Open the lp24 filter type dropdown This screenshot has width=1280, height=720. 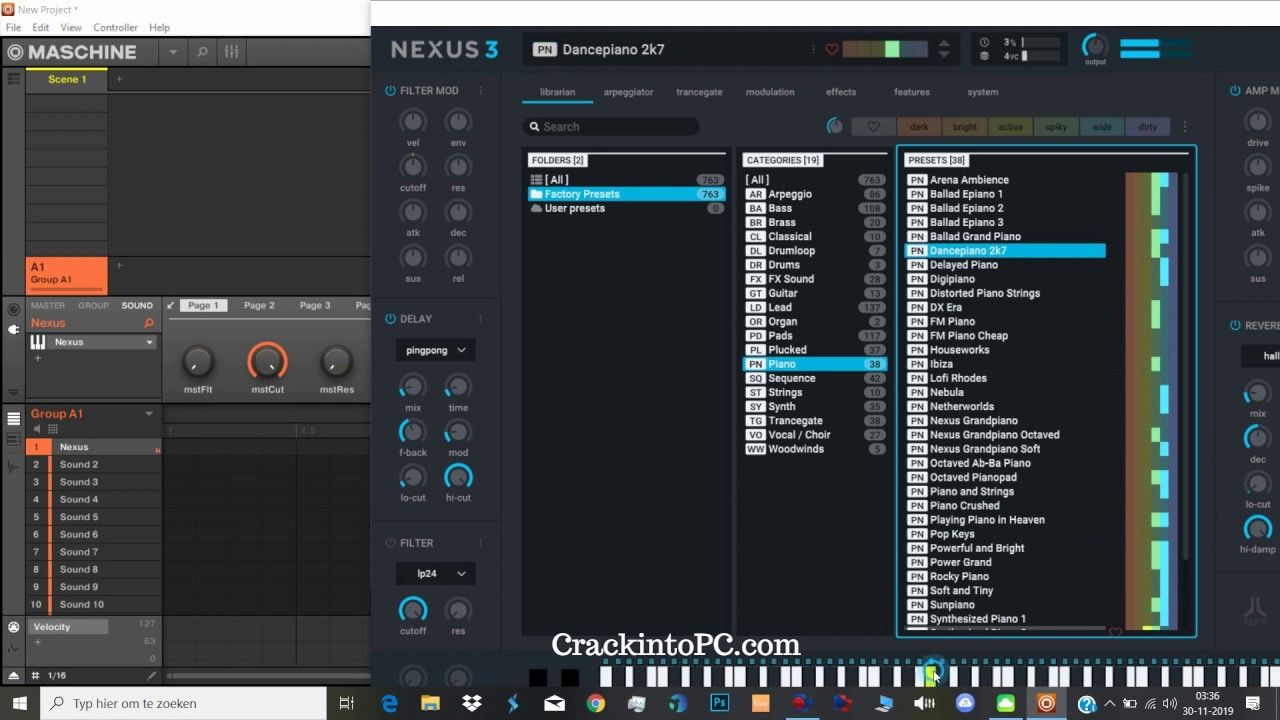(x=435, y=574)
